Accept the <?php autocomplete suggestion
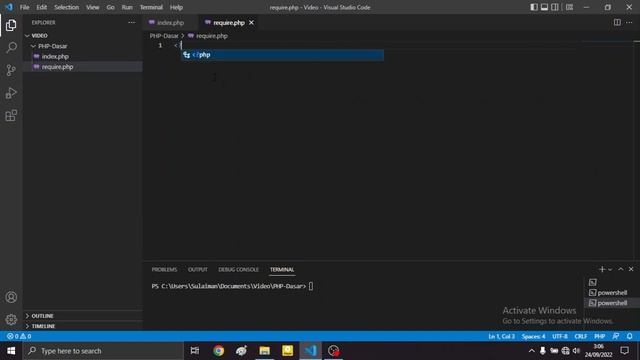640x360 pixels. [282, 55]
